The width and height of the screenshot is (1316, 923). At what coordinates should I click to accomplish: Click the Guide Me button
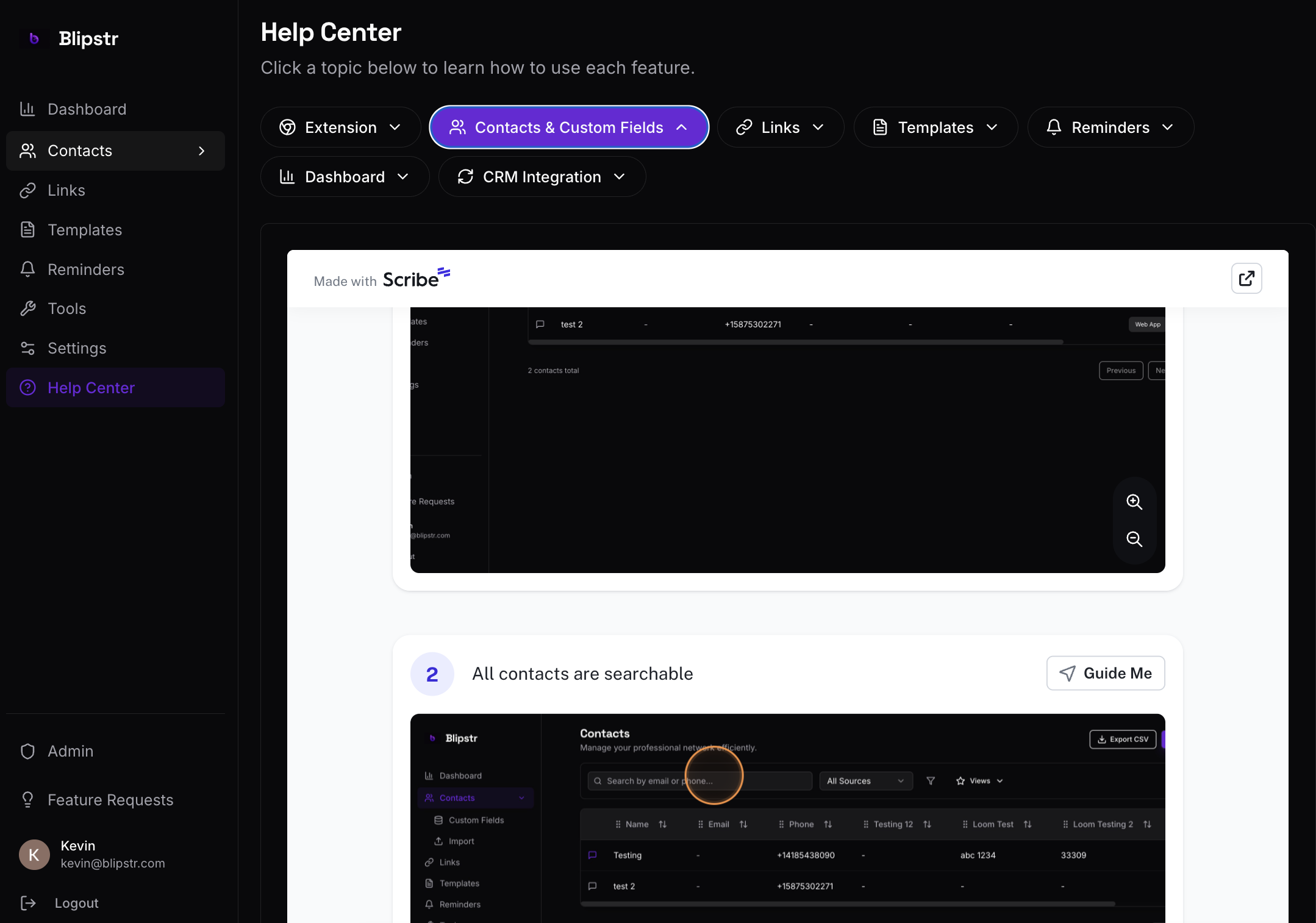coord(1105,673)
